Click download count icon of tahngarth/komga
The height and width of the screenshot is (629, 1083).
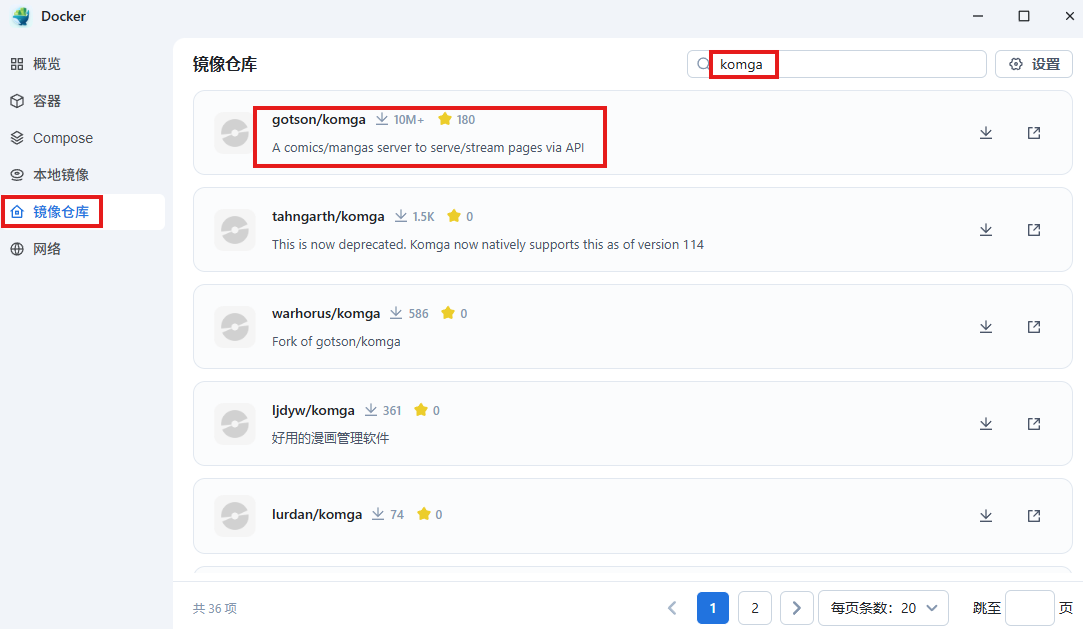pyautogui.click(x=401, y=216)
